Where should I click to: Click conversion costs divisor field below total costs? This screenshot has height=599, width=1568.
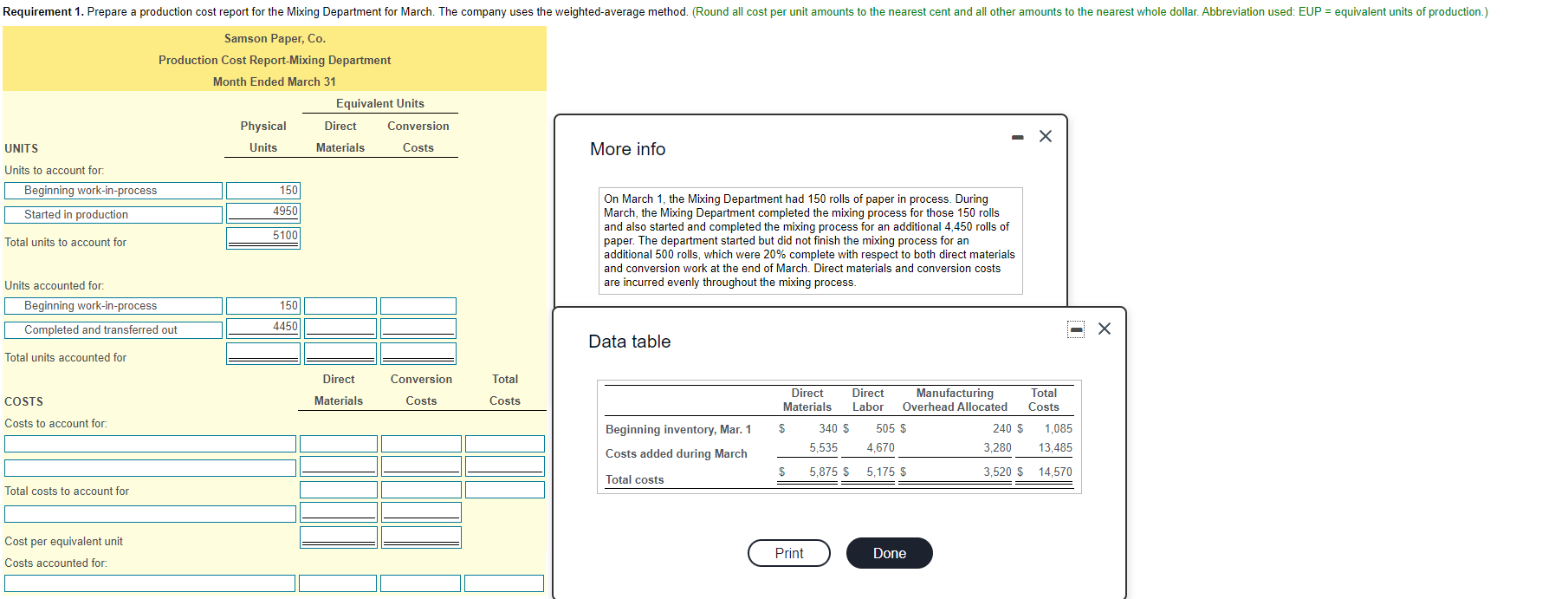click(x=421, y=512)
